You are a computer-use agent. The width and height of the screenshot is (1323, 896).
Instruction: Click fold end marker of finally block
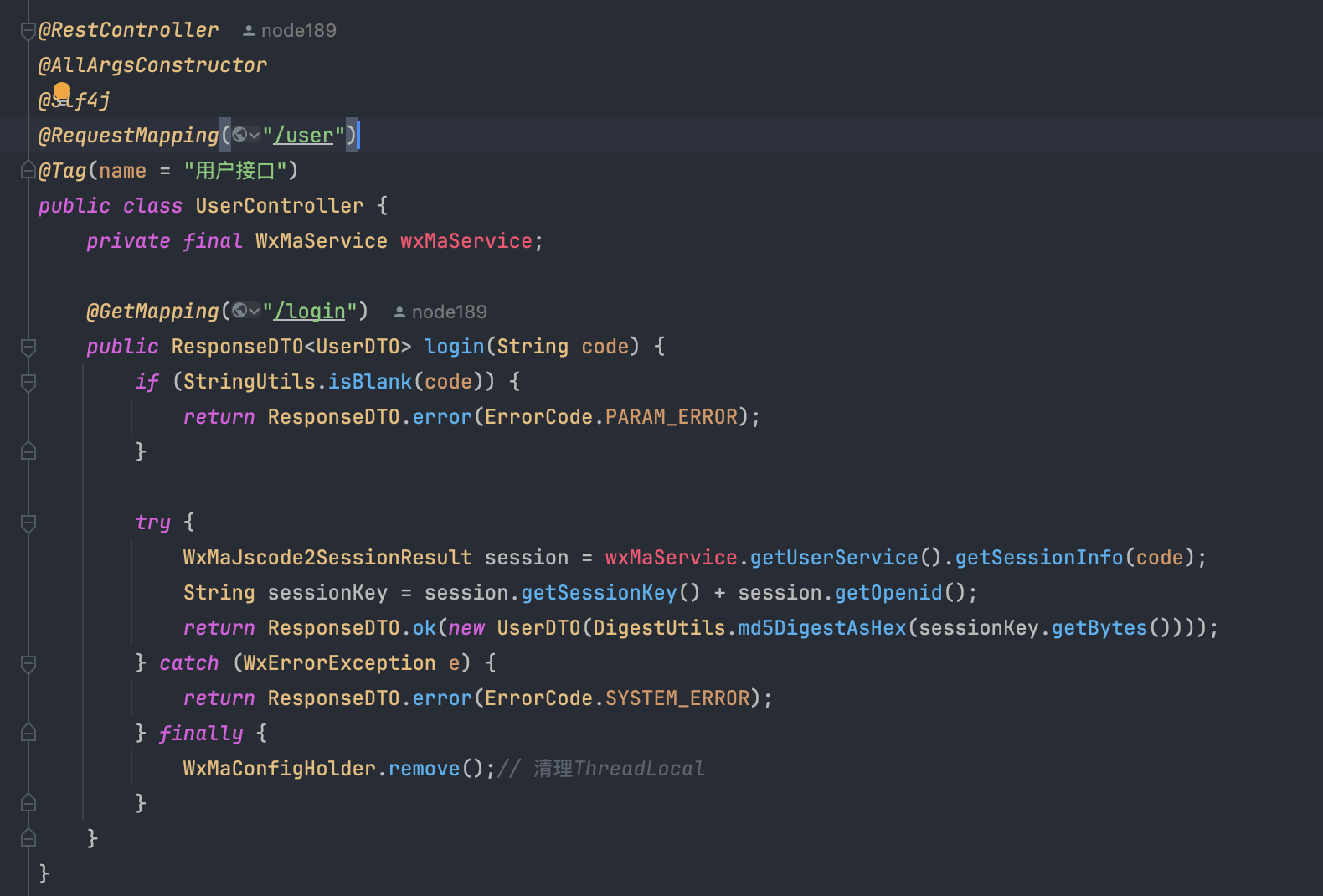[28, 804]
